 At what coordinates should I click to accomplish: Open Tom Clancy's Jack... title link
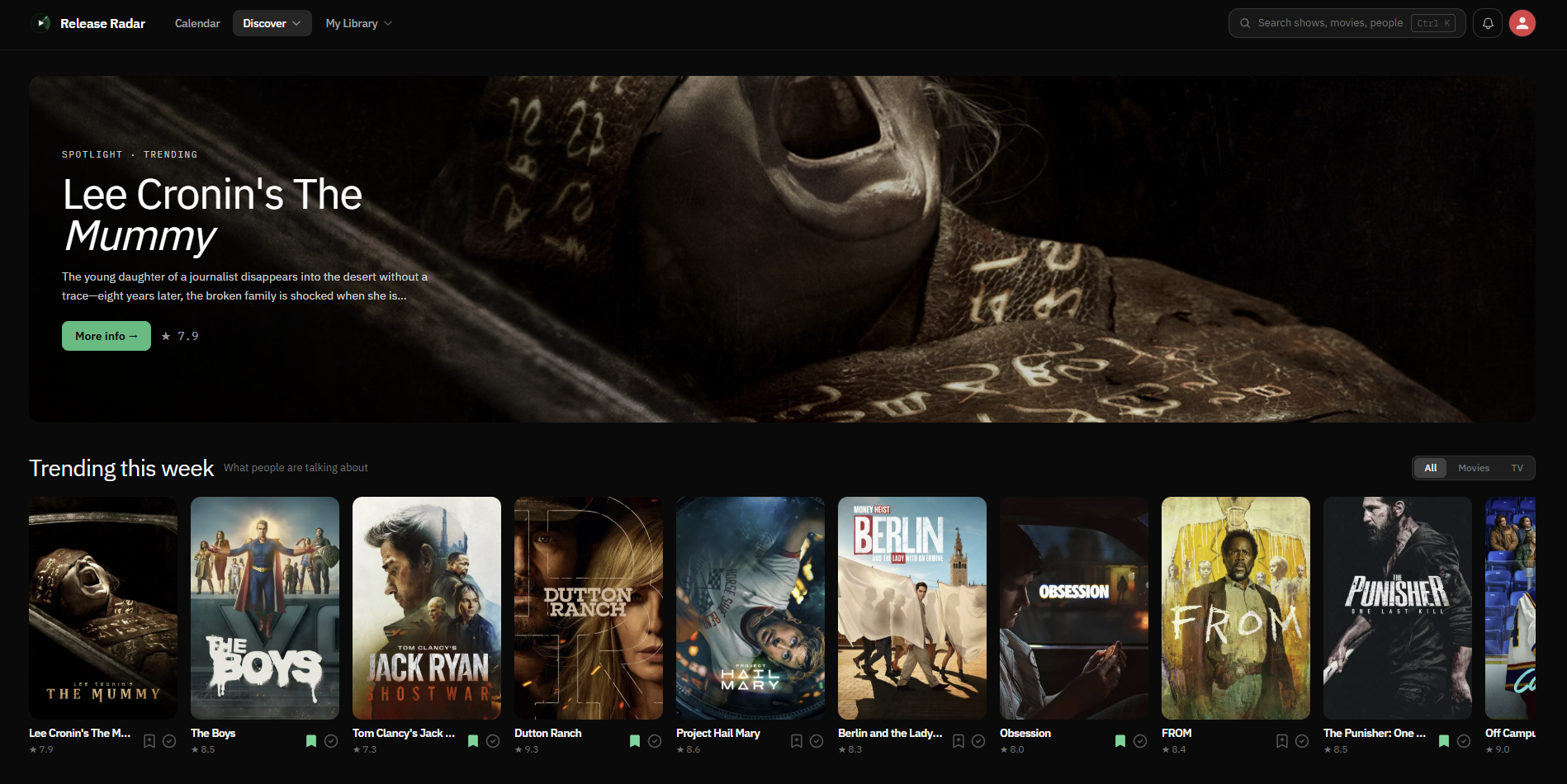pos(404,733)
